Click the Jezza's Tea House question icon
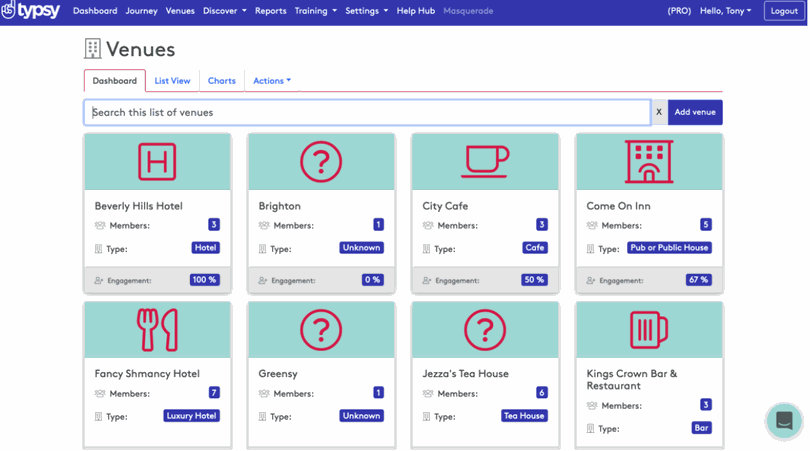Screen dimensions: 810x451 click(485, 330)
